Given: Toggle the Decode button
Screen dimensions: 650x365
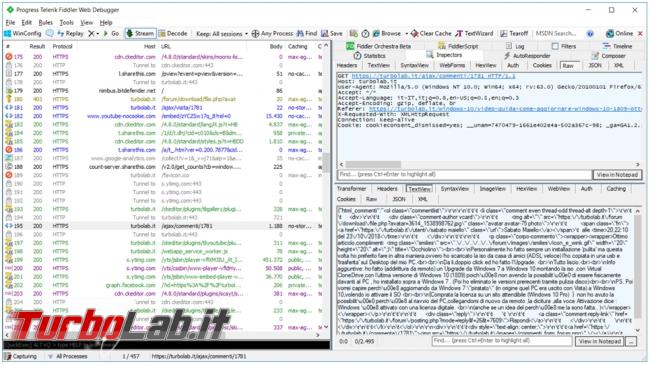Looking at the screenshot, I should click(x=173, y=34).
